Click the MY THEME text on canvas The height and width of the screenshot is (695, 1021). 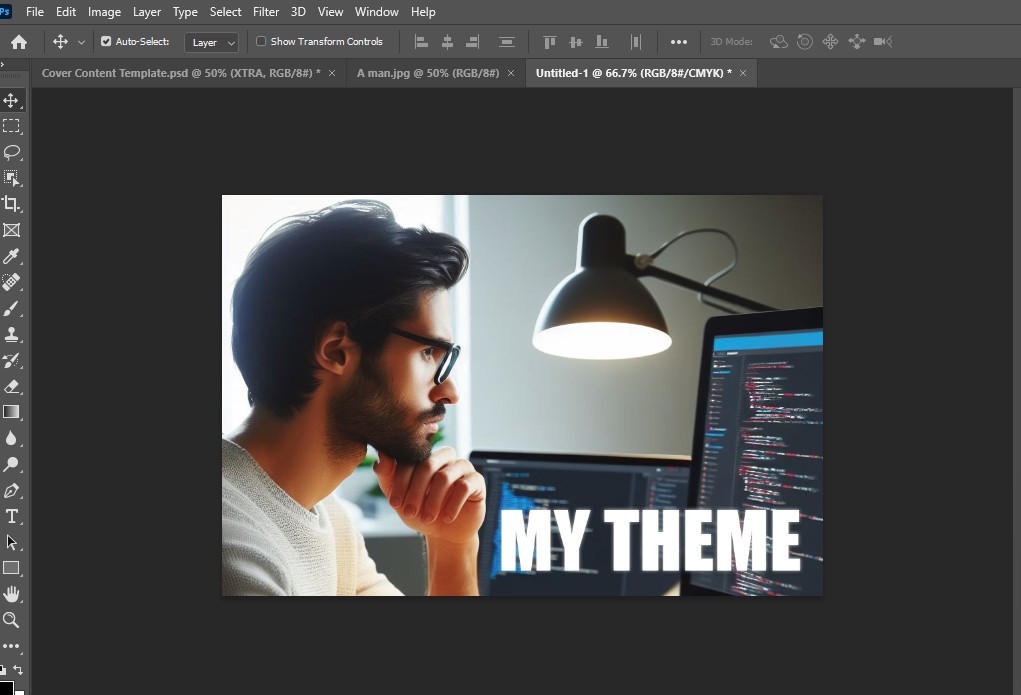coord(649,540)
